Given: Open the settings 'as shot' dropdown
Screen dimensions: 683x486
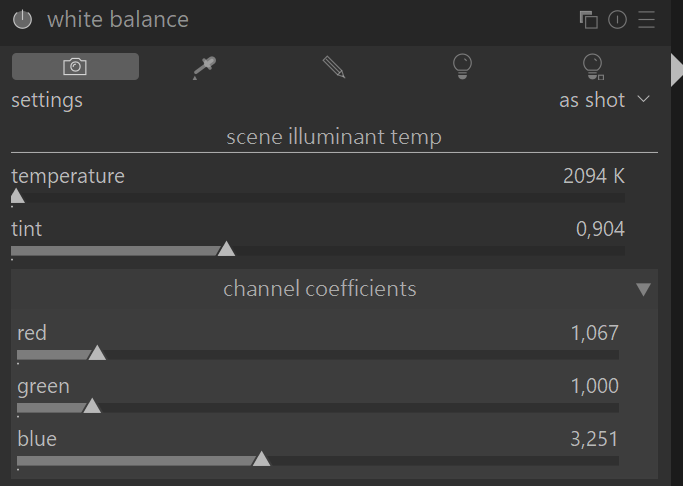Looking at the screenshot, I should pyautogui.click(x=604, y=100).
